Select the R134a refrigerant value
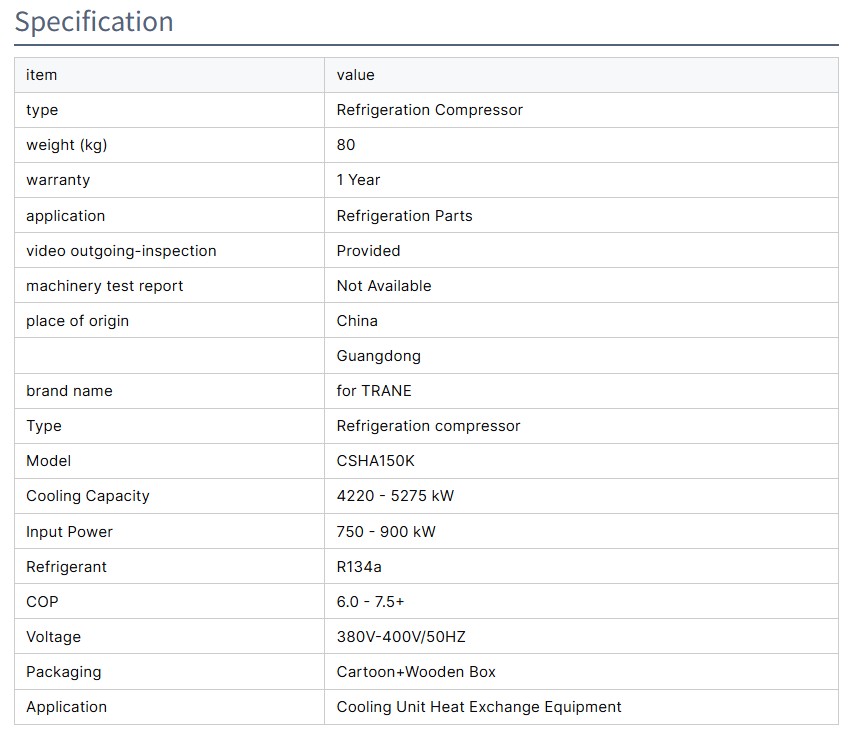Screen dimensions: 858x744 (359, 567)
